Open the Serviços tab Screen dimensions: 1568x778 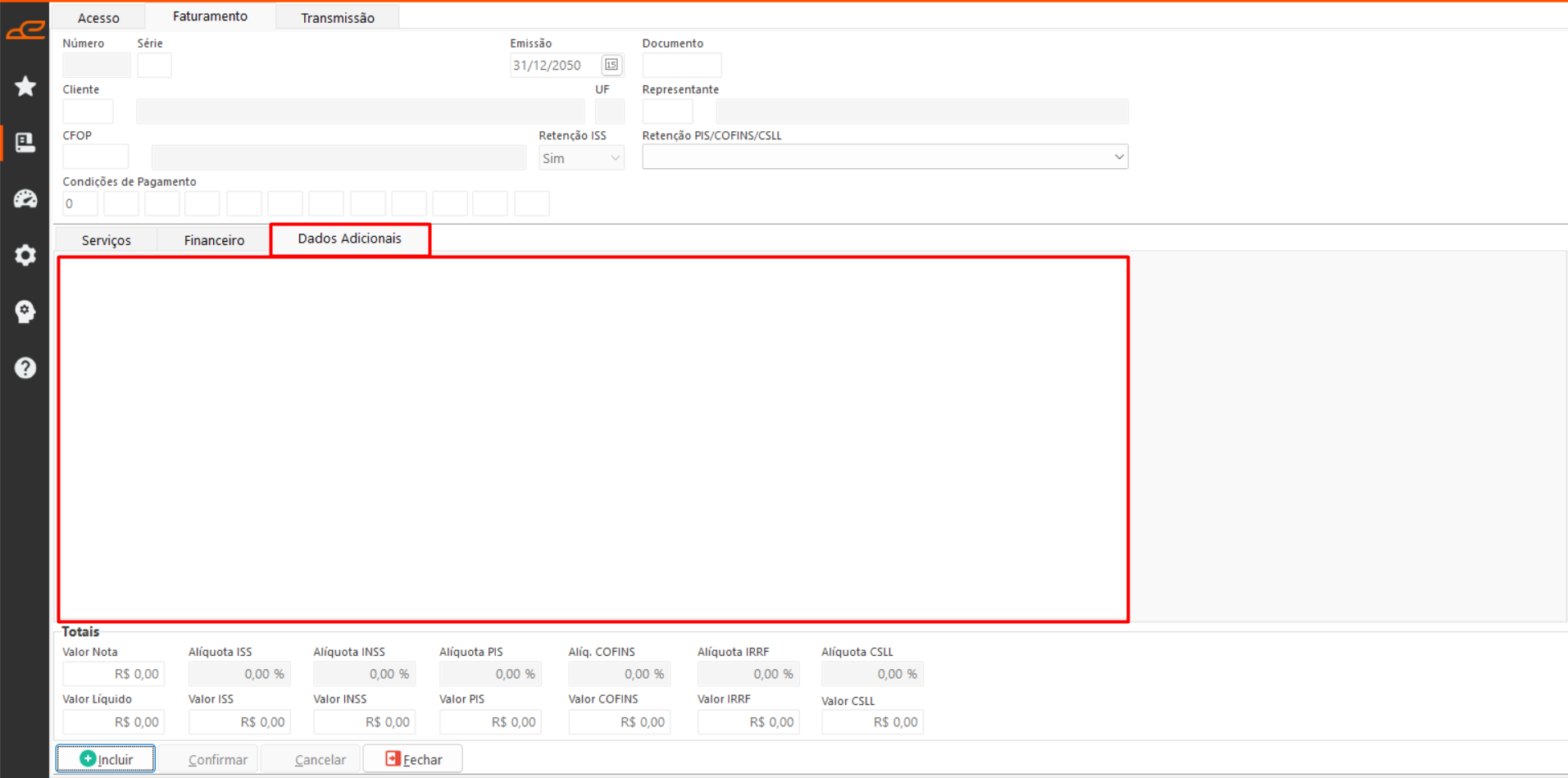[107, 240]
